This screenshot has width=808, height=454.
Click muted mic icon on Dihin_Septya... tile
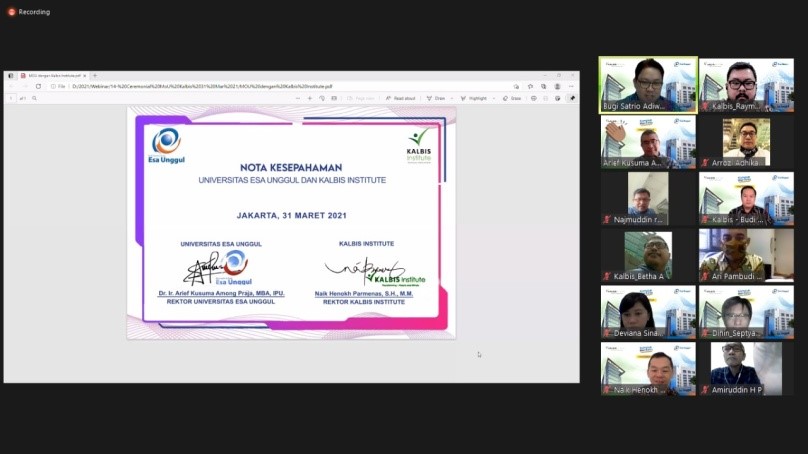click(x=705, y=333)
